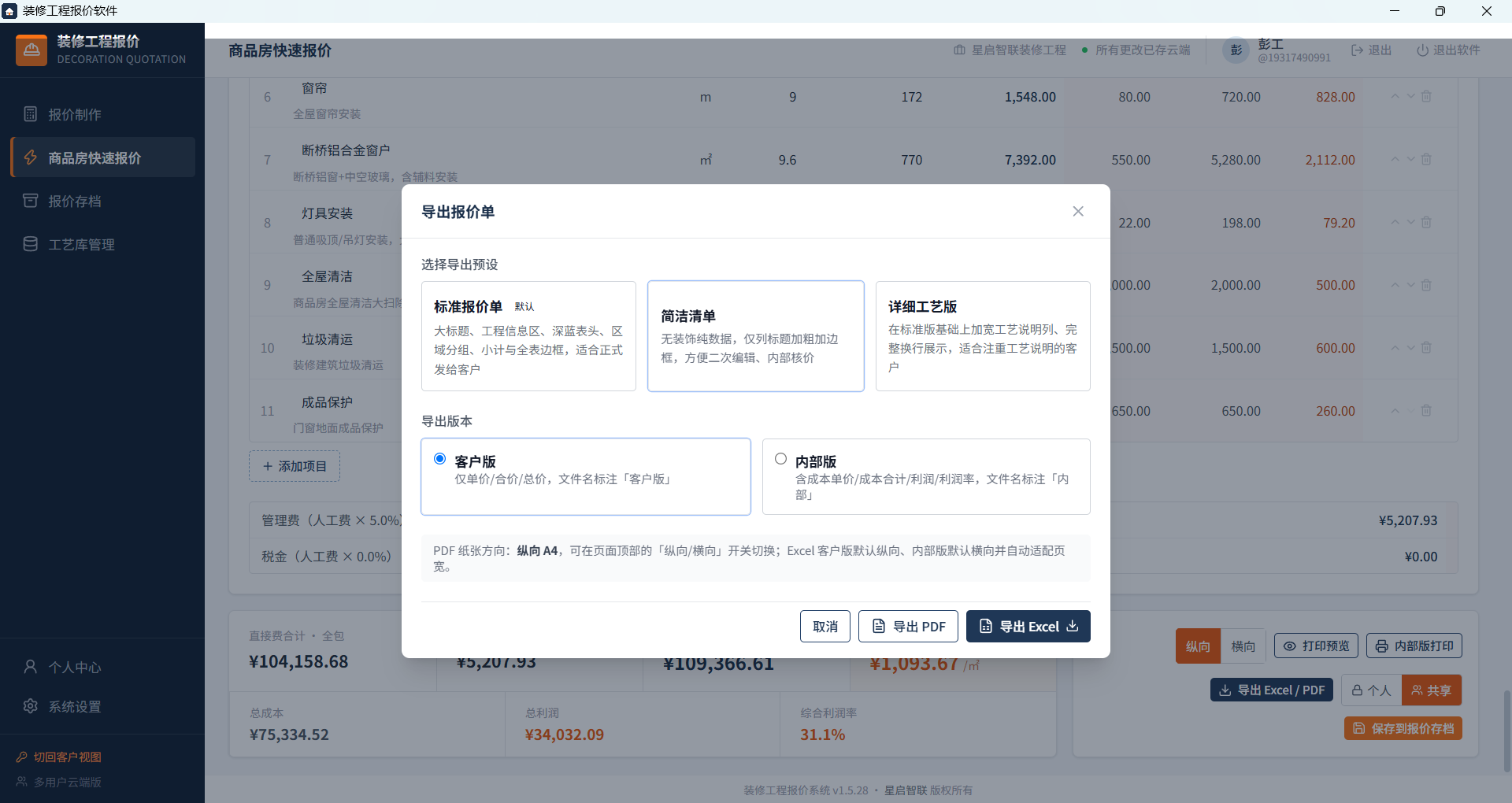
Task: Select the 内部版 radio button
Action: 781,459
